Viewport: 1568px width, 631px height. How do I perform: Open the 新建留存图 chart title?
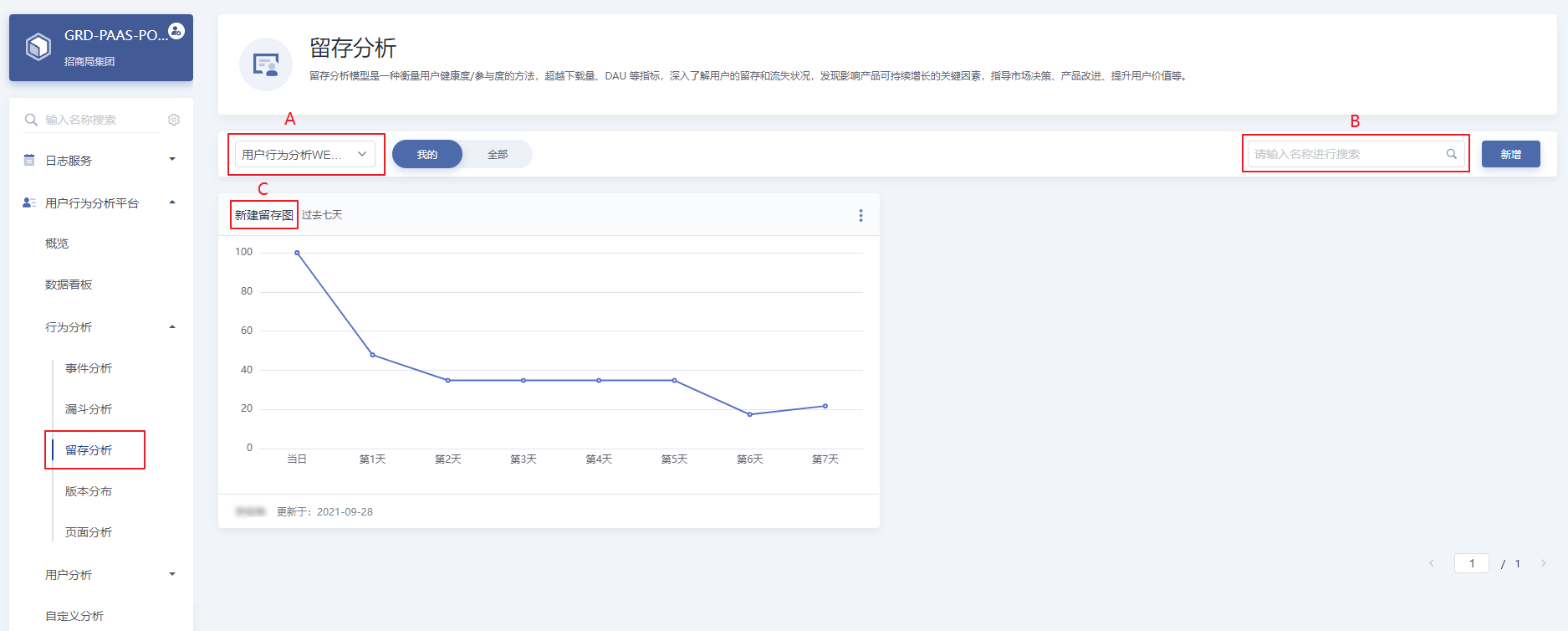(264, 215)
